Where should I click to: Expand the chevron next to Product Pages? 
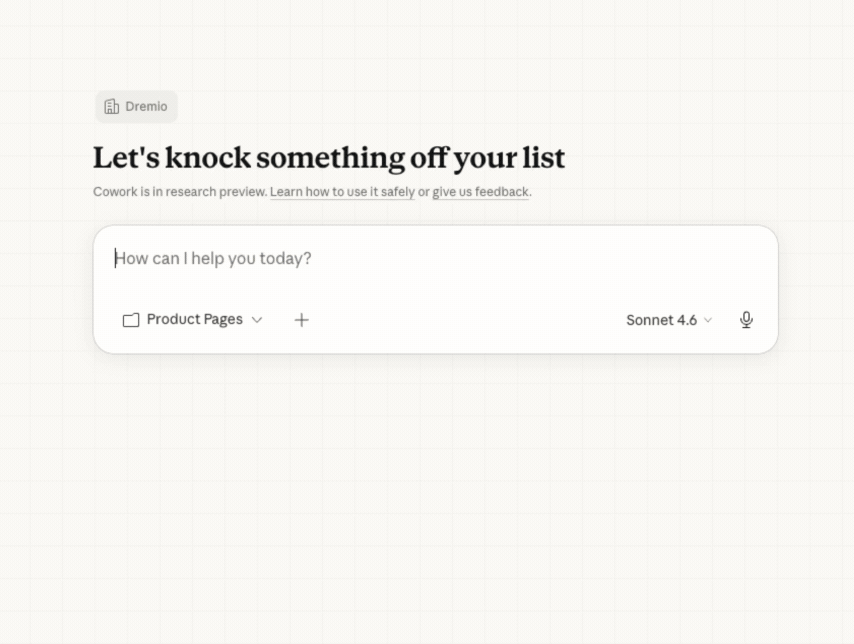pyautogui.click(x=257, y=320)
